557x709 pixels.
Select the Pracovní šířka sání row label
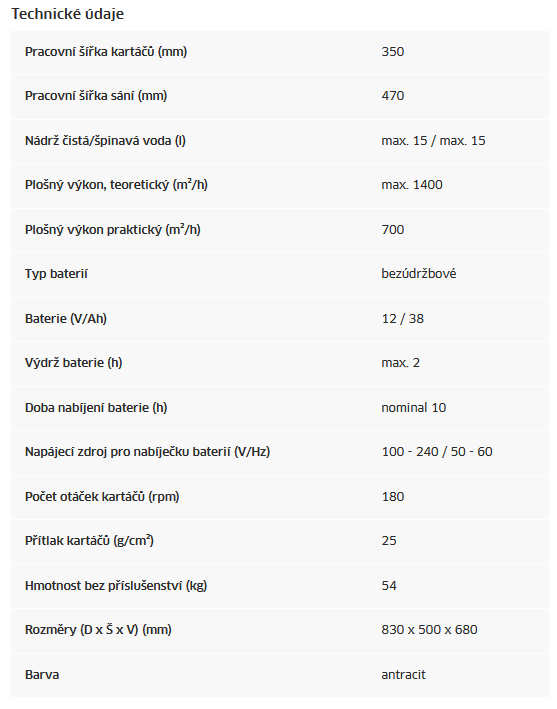click(96, 96)
